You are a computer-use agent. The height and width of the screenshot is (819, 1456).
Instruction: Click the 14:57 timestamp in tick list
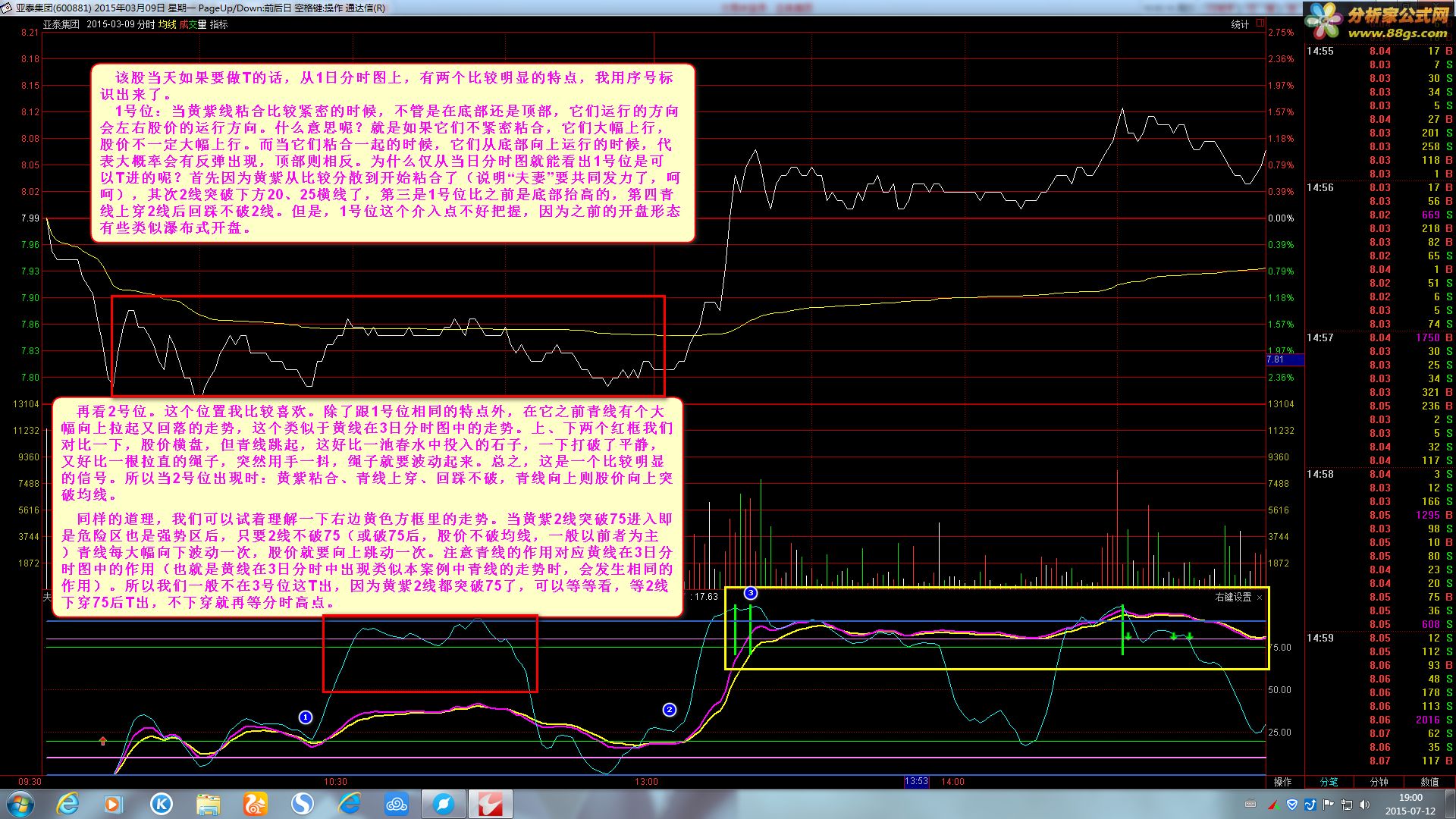point(1319,337)
